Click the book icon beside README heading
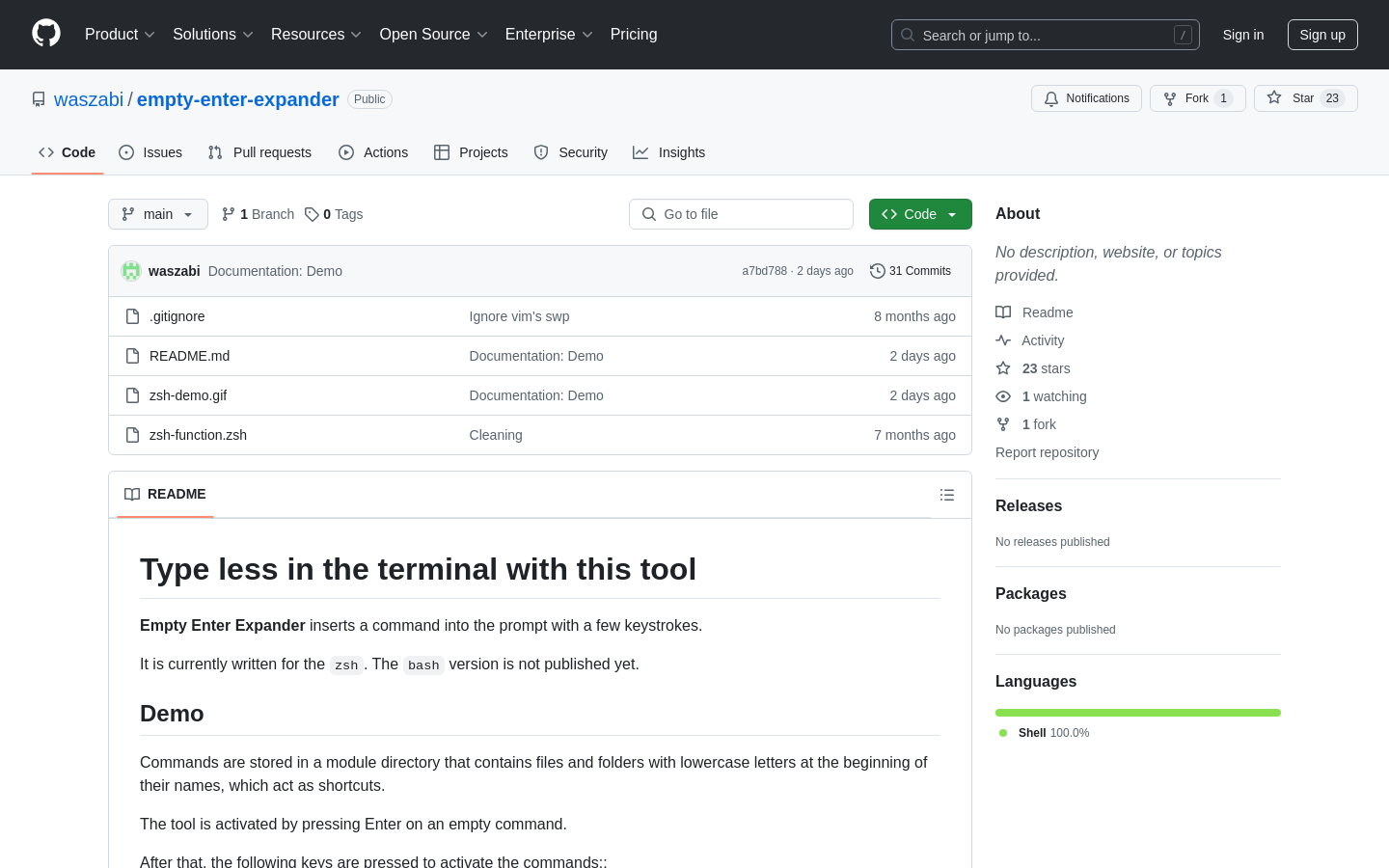The width and height of the screenshot is (1389, 868). (x=132, y=494)
